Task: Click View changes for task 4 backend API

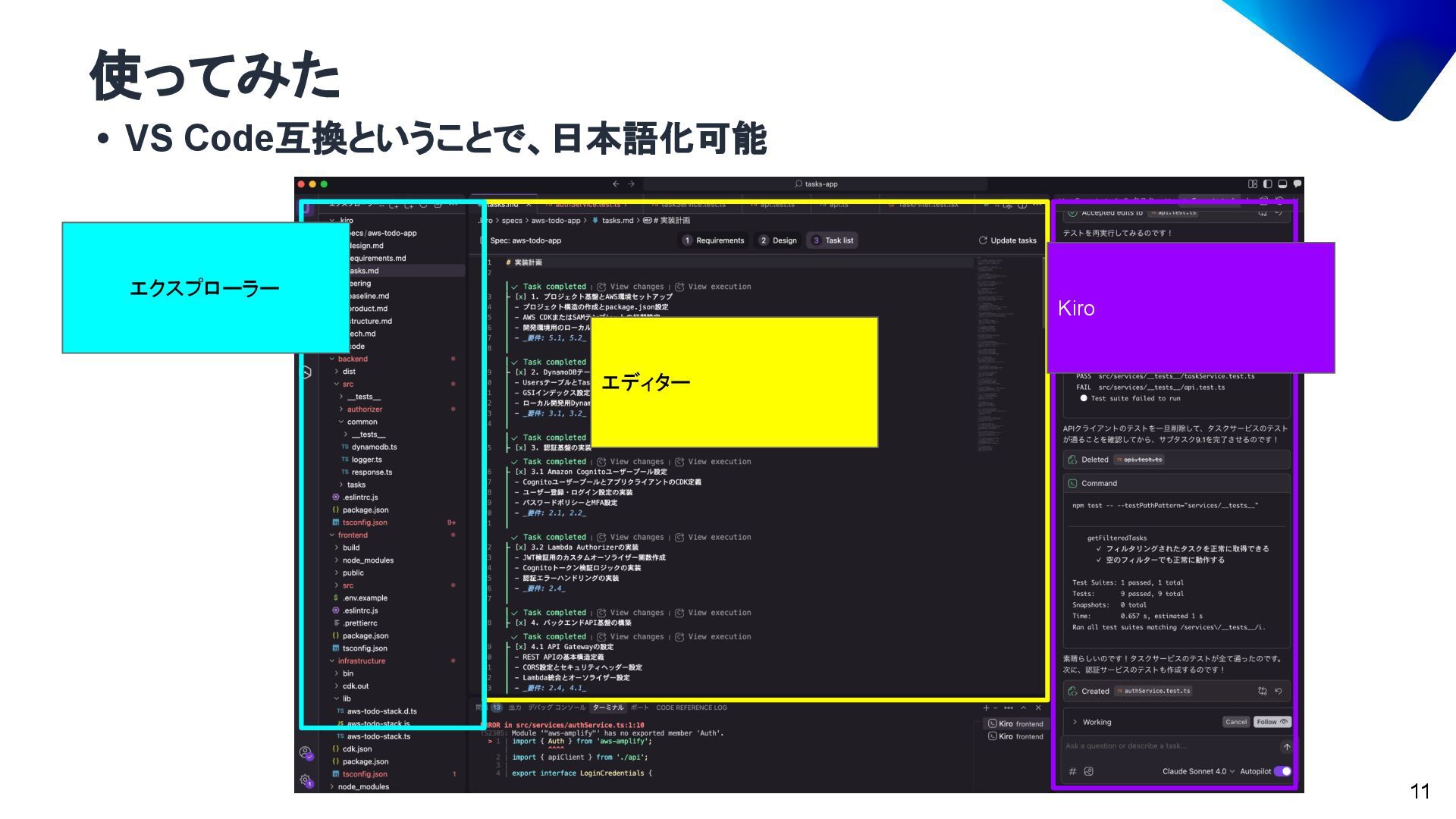Action: coord(631,612)
